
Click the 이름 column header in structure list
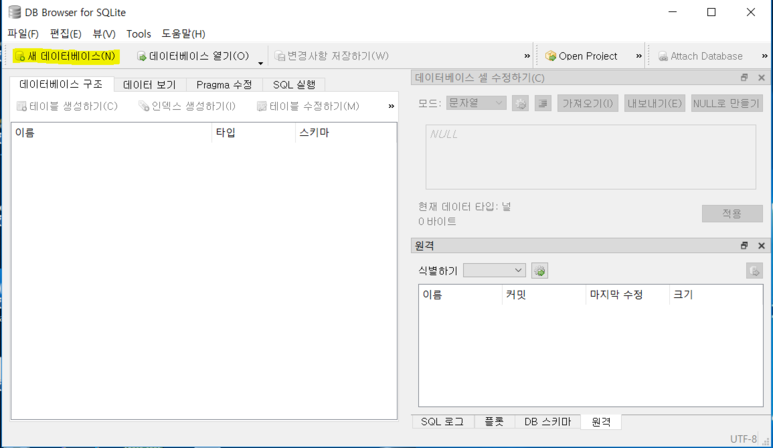pos(111,133)
